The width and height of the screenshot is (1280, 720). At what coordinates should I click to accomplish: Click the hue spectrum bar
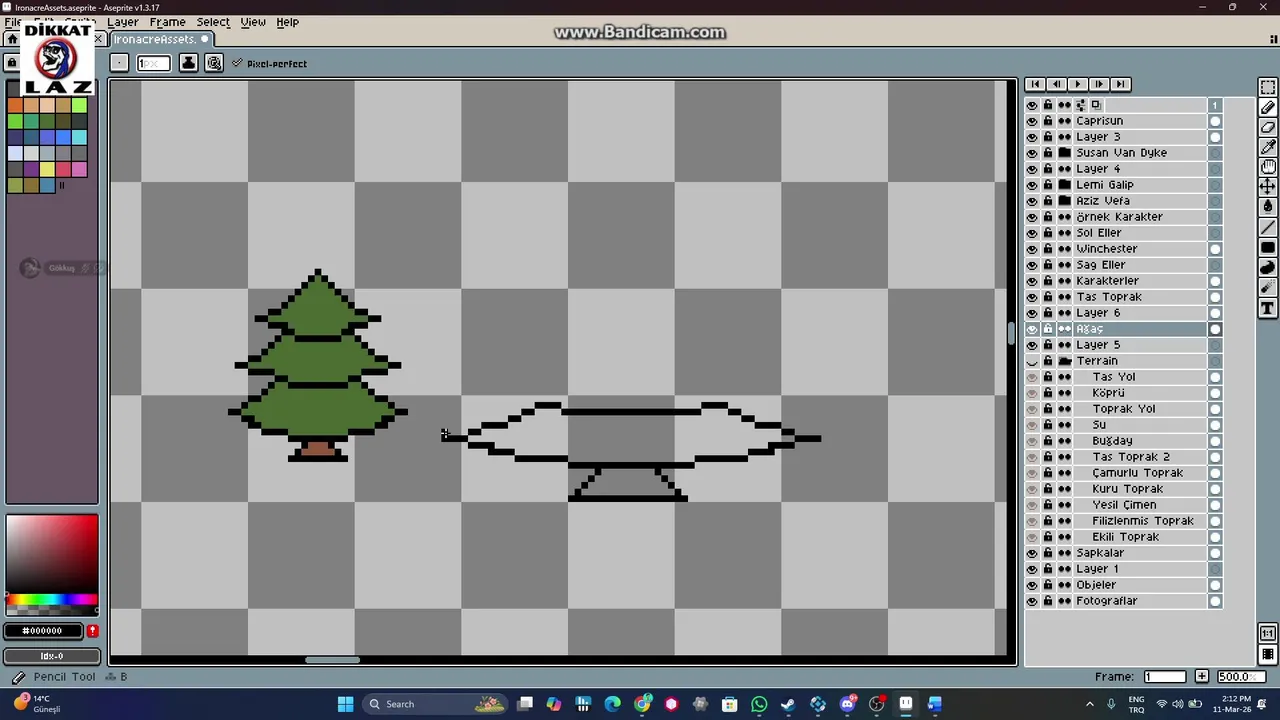click(x=52, y=600)
